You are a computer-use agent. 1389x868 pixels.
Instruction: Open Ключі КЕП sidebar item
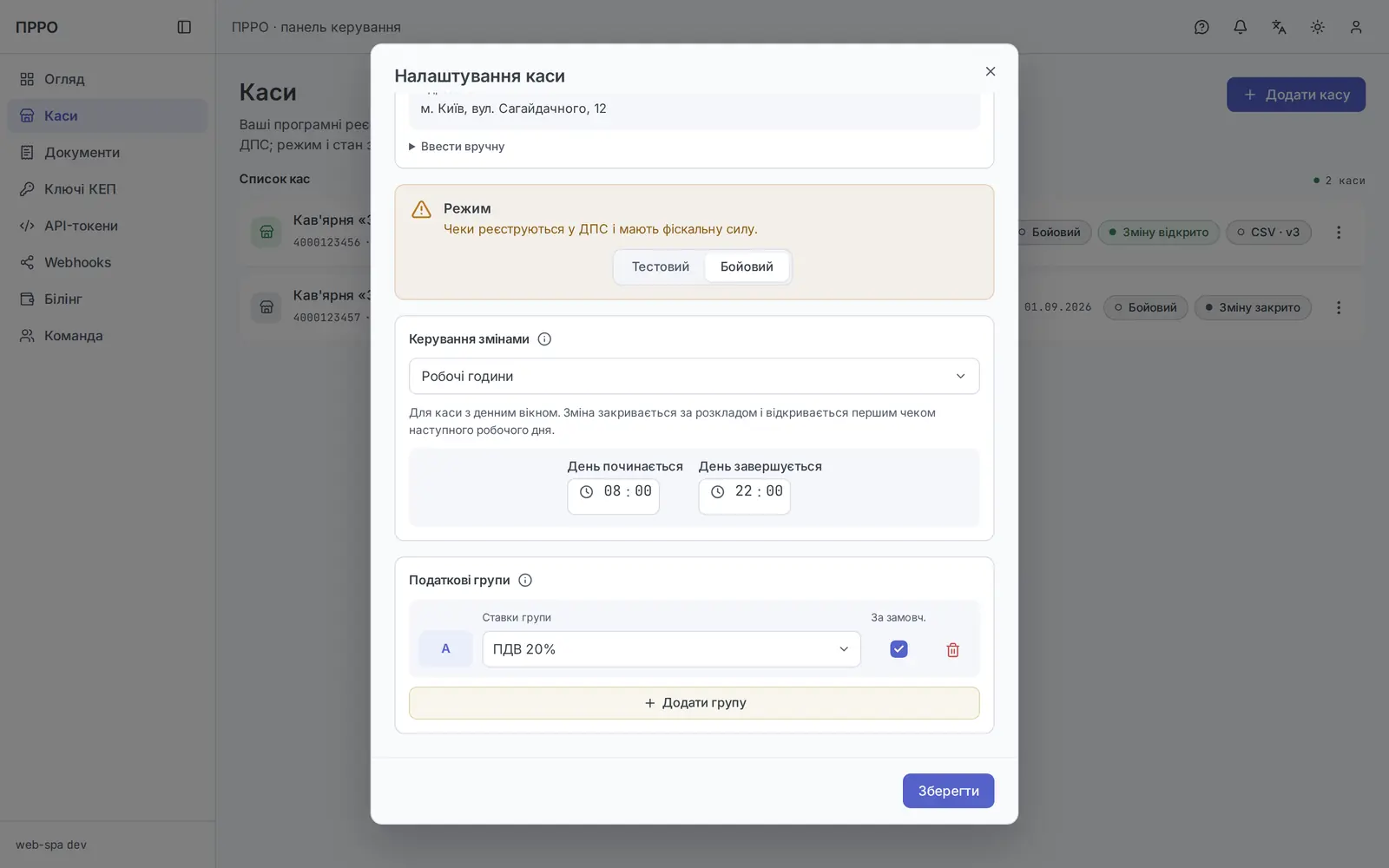click(108, 189)
